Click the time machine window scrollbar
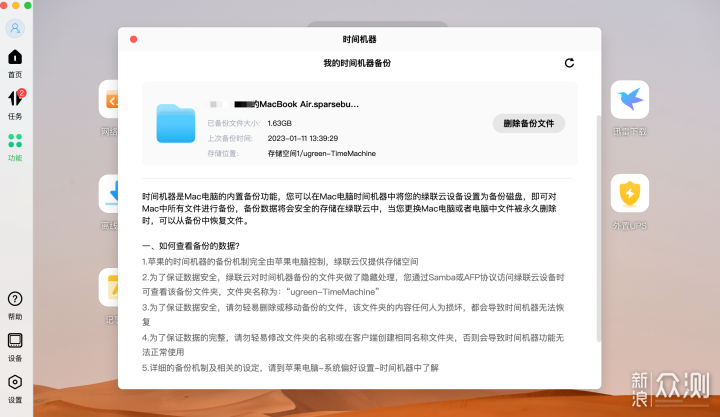Image resolution: width=720 pixels, height=417 pixels. click(598, 228)
